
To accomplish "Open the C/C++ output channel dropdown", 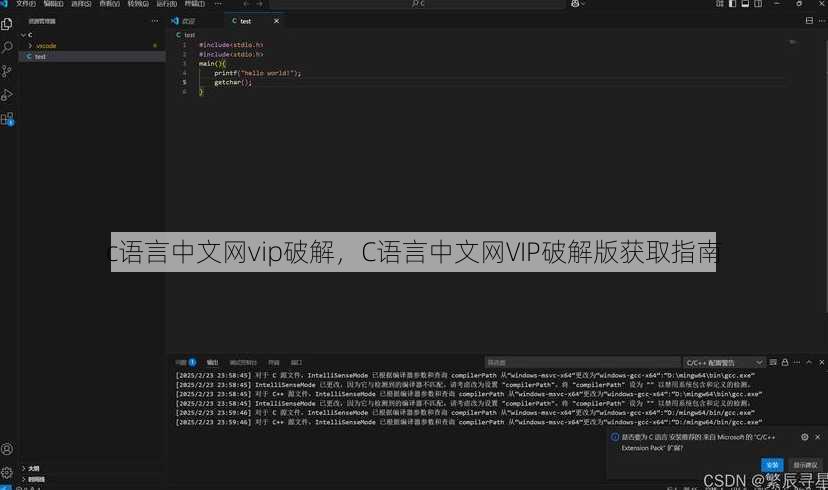I will pyautogui.click(x=723, y=363).
